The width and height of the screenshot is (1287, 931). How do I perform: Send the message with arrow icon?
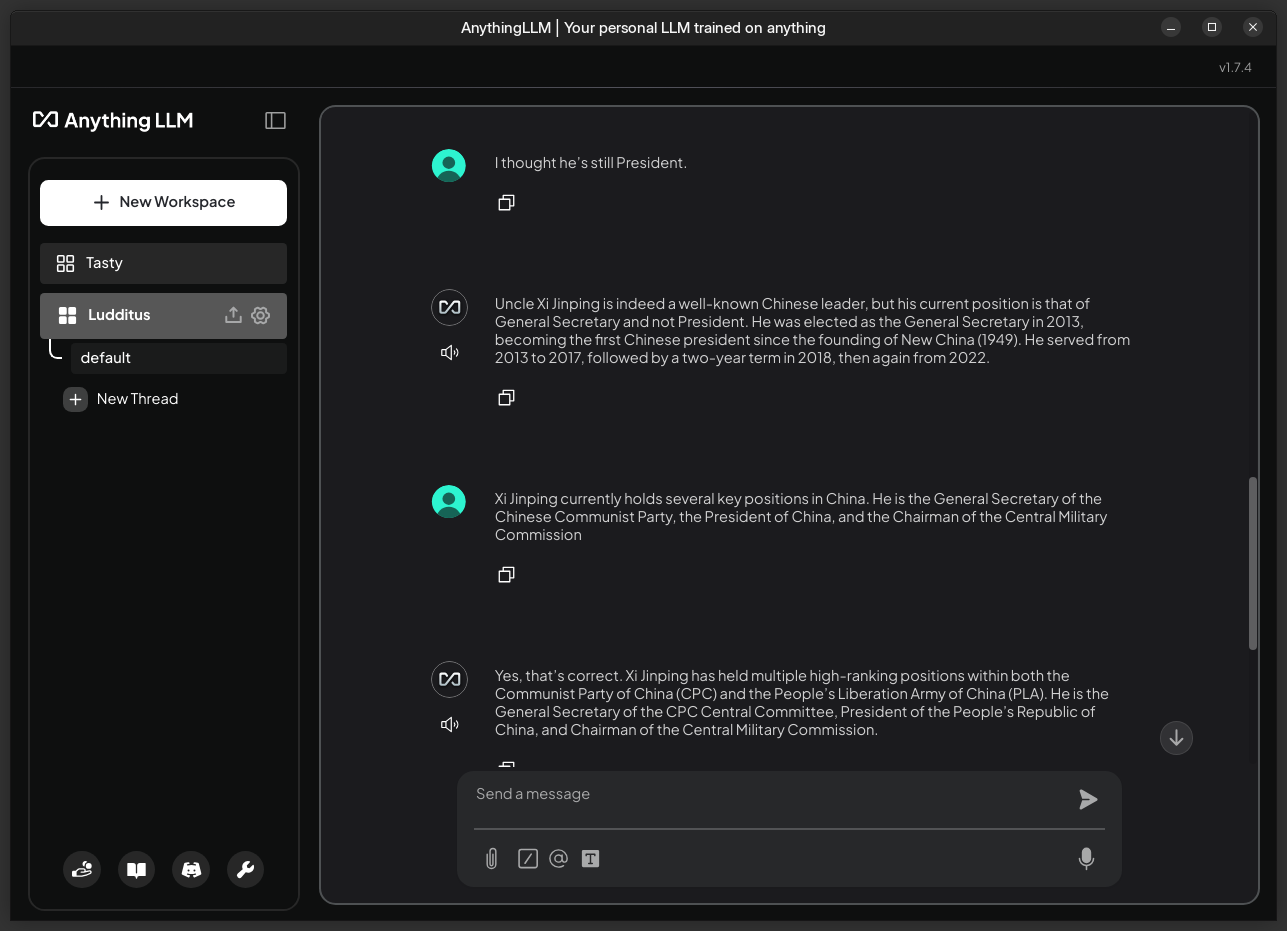coord(1088,799)
